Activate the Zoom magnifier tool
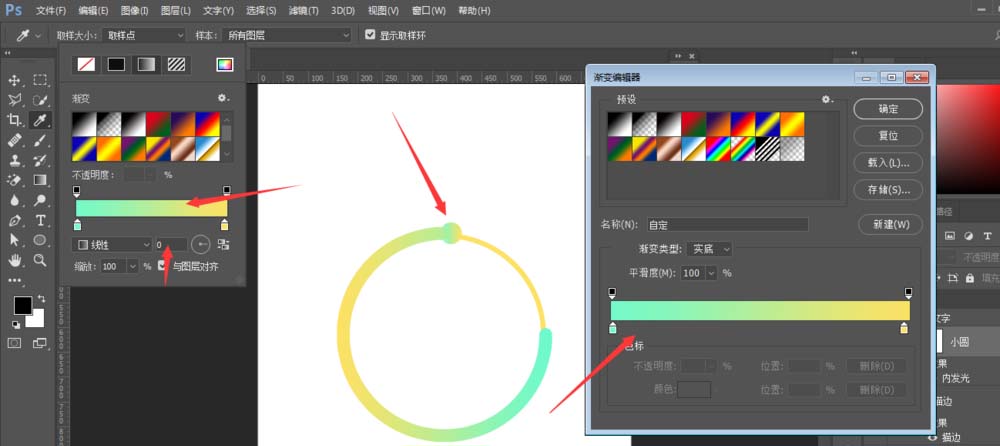 click(41, 260)
